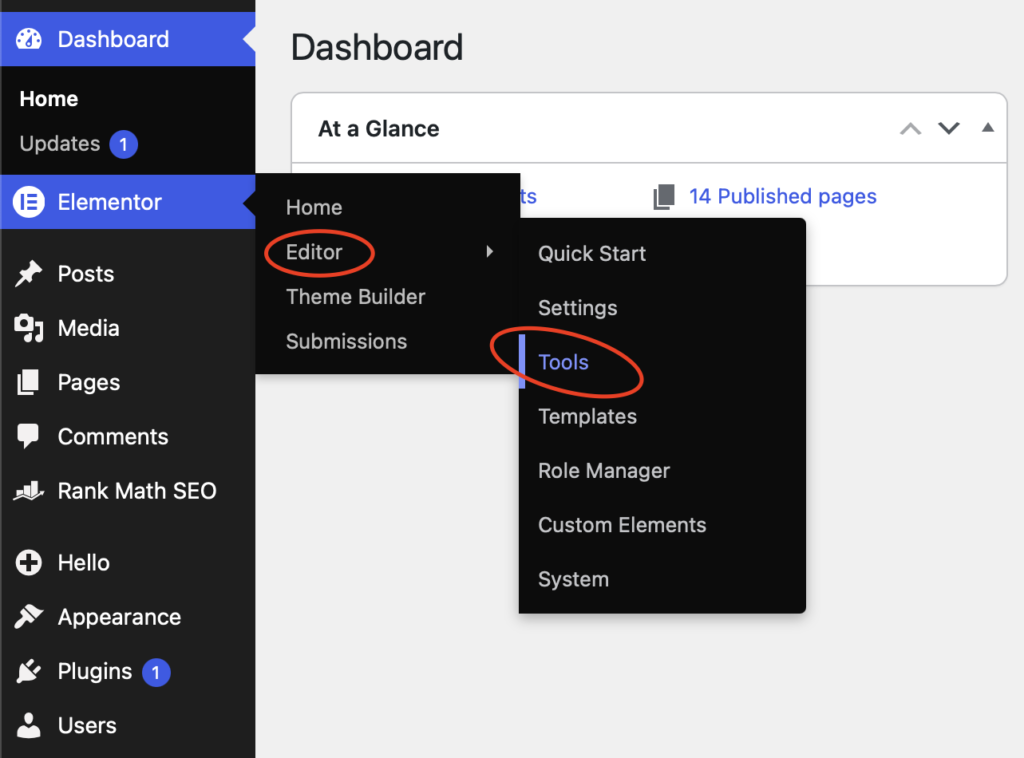Go to Appearance in sidebar

click(x=120, y=618)
